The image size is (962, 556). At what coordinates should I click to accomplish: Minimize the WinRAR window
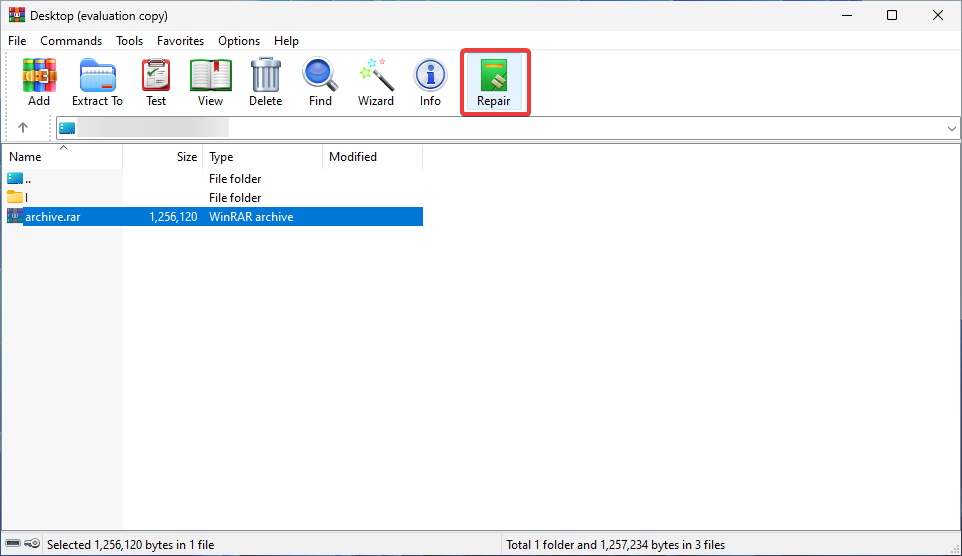tap(847, 15)
